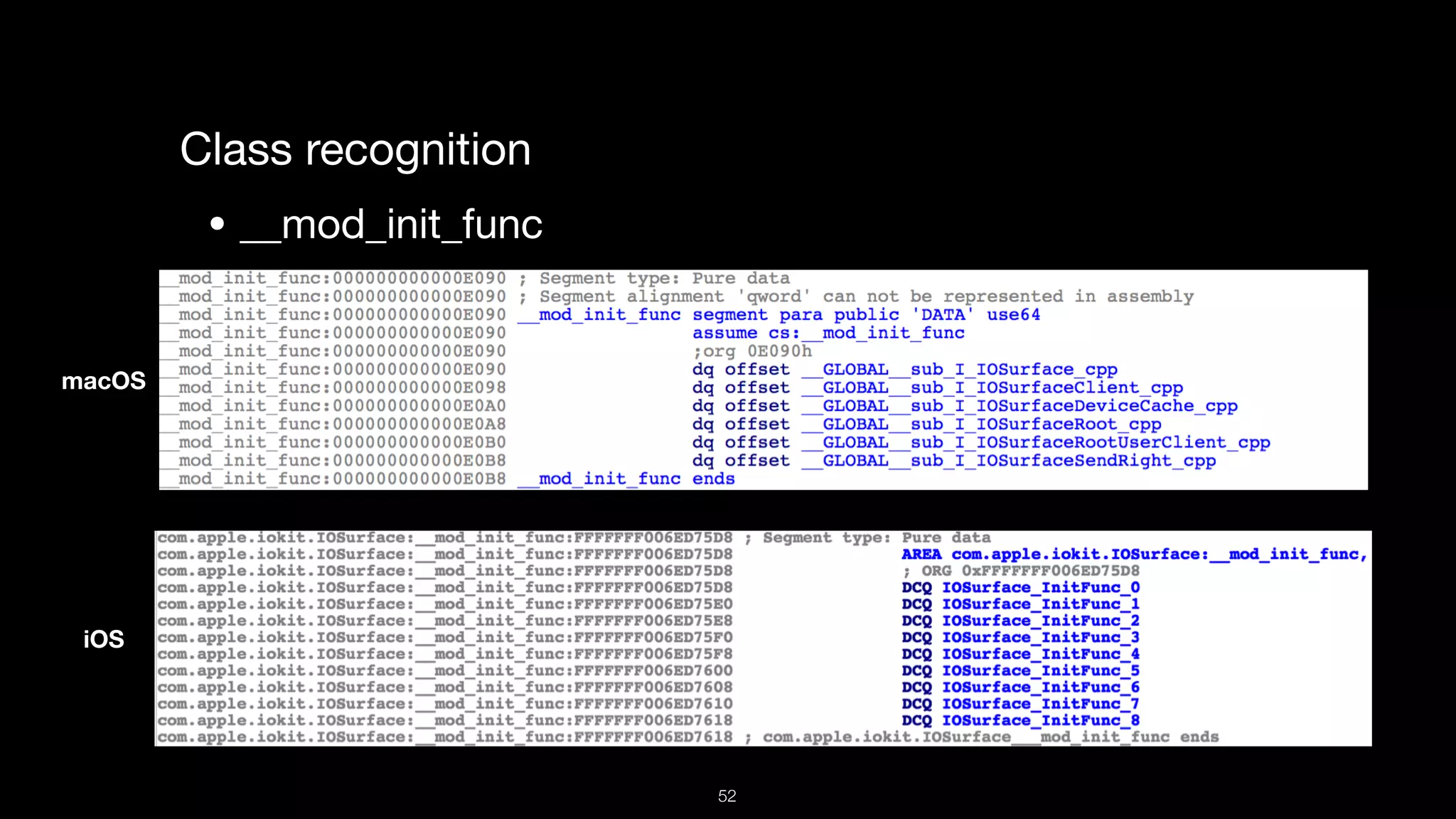The width and height of the screenshot is (1456, 819).
Task: Click iOS address ending 'FFFFFFF006ED7610'
Action: pos(445,704)
